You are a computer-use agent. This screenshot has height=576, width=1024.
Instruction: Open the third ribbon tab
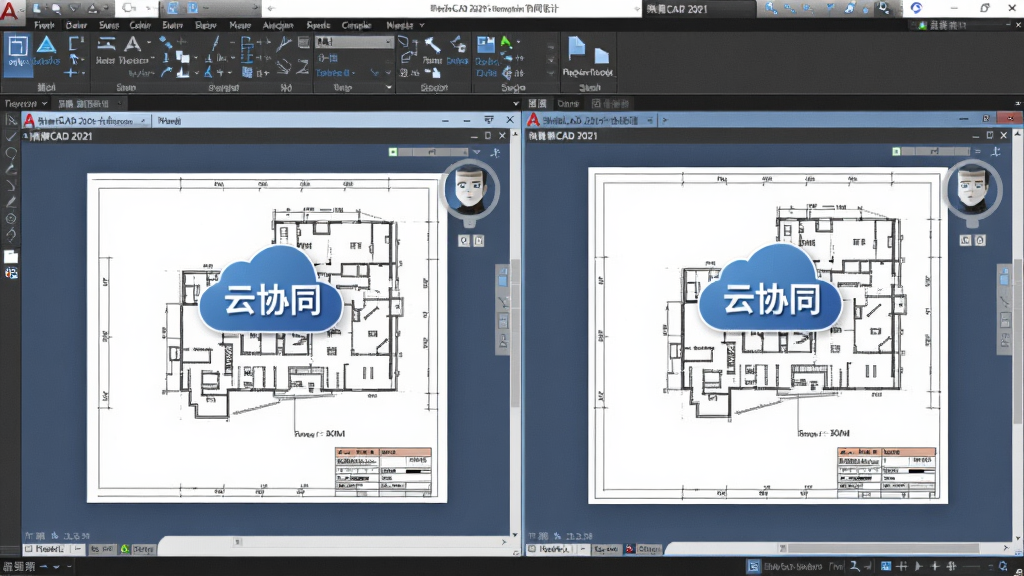pyautogui.click(x=109, y=25)
